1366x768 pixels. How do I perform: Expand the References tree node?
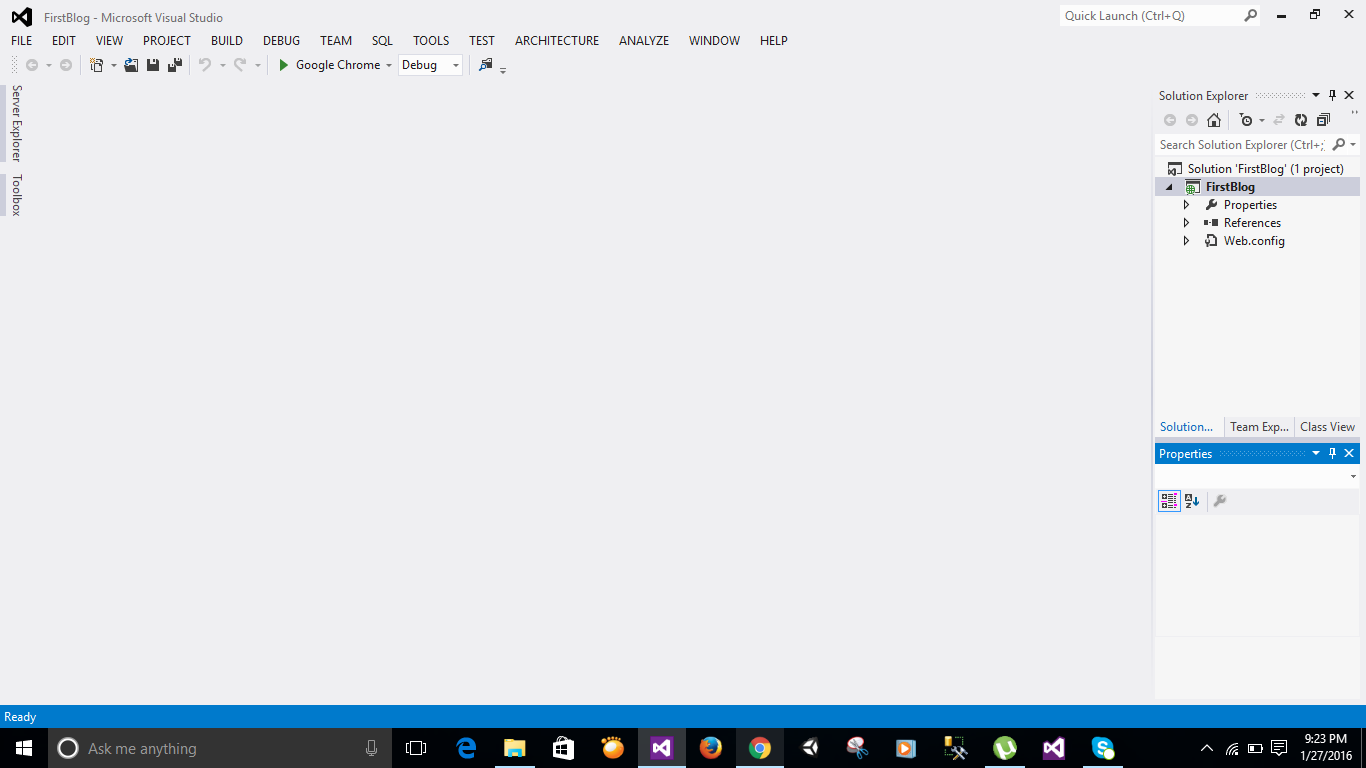tap(1187, 223)
